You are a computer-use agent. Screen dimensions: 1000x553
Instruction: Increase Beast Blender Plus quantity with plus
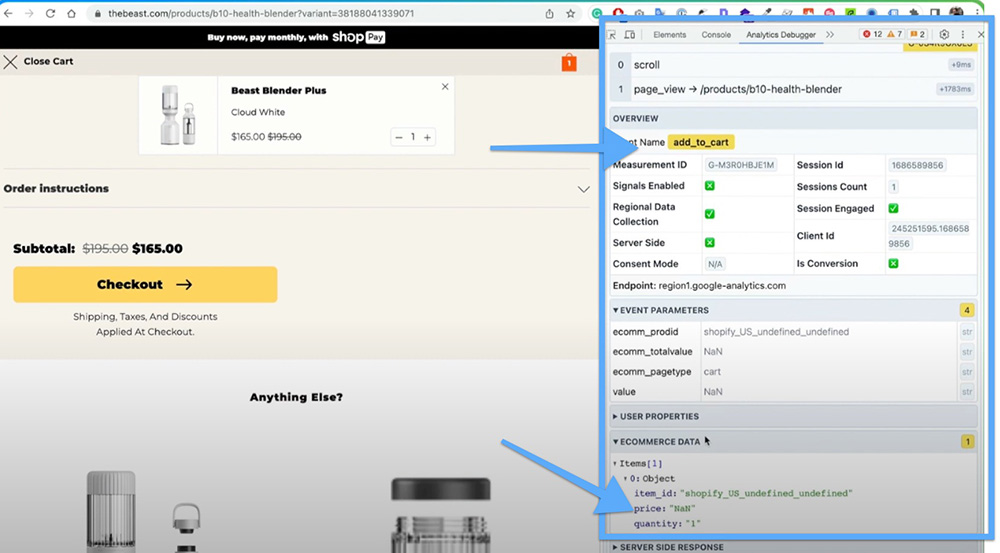pos(427,137)
